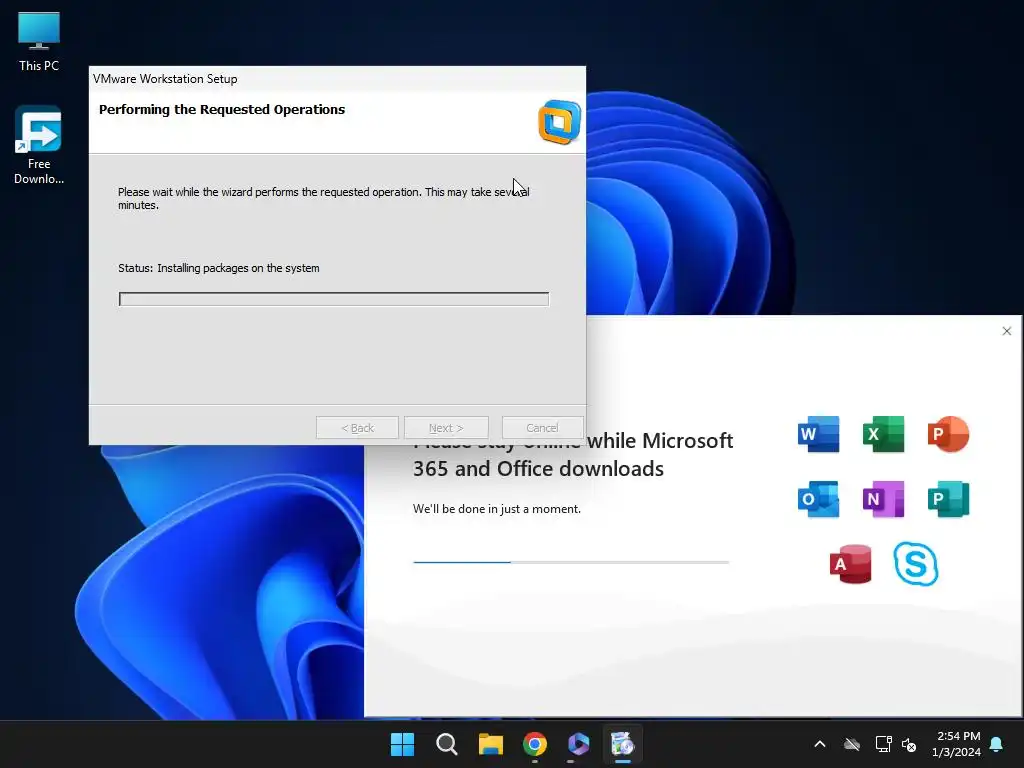
Task: Click 'Status: Installing packages on the system' text
Action: coord(219,268)
